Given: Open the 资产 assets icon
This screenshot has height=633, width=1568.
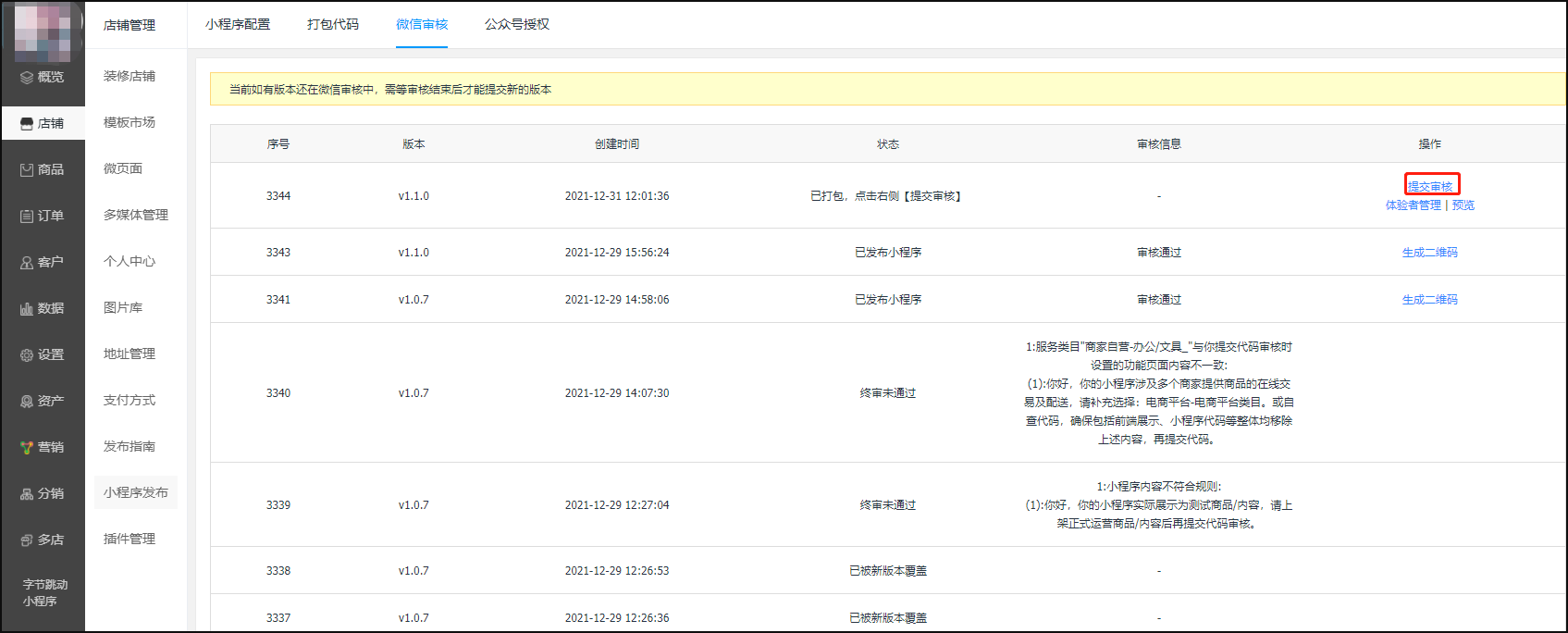Looking at the screenshot, I should click(27, 402).
